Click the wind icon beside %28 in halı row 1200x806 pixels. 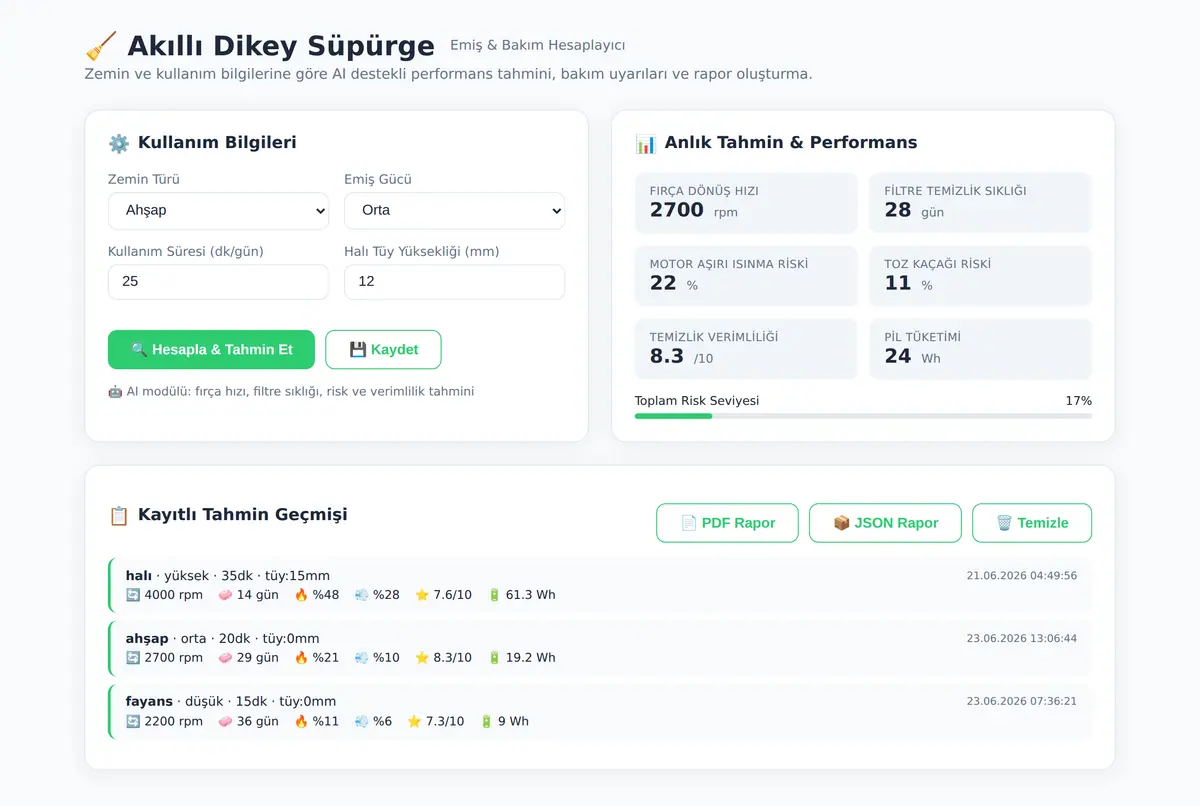click(361, 595)
